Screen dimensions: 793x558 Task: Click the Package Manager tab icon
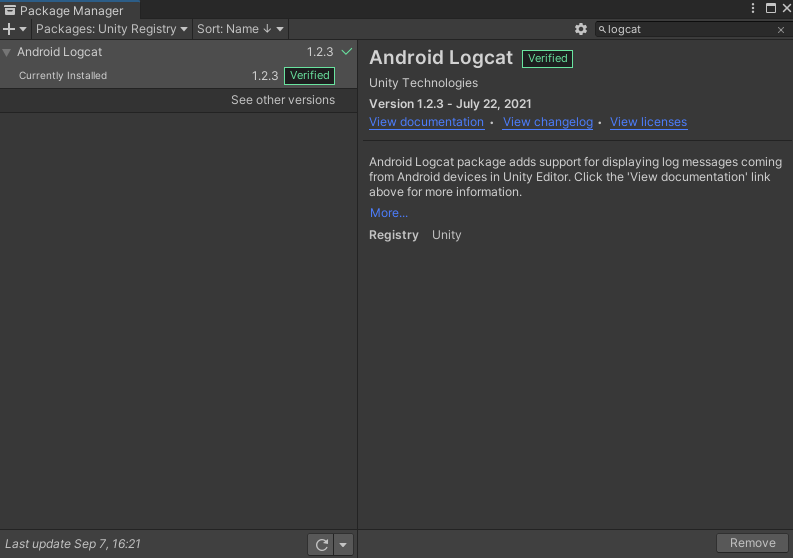click(10, 10)
